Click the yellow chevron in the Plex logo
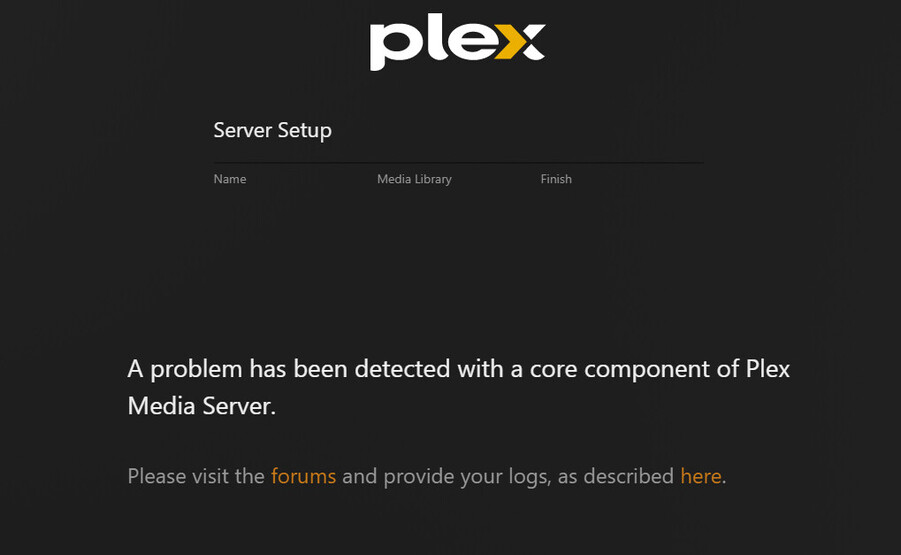 pos(514,42)
